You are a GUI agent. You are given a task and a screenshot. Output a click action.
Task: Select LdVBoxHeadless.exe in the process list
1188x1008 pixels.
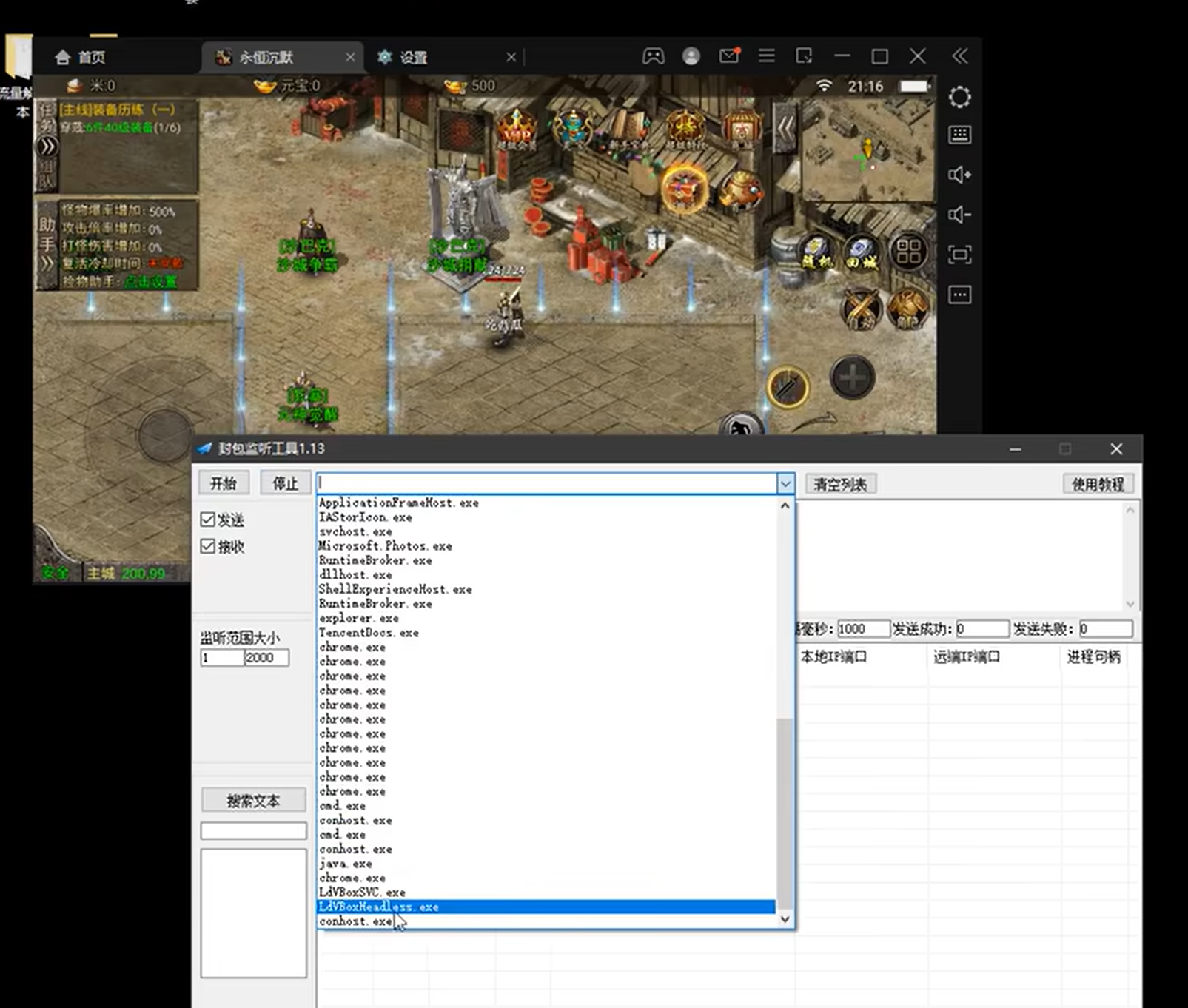(546, 907)
